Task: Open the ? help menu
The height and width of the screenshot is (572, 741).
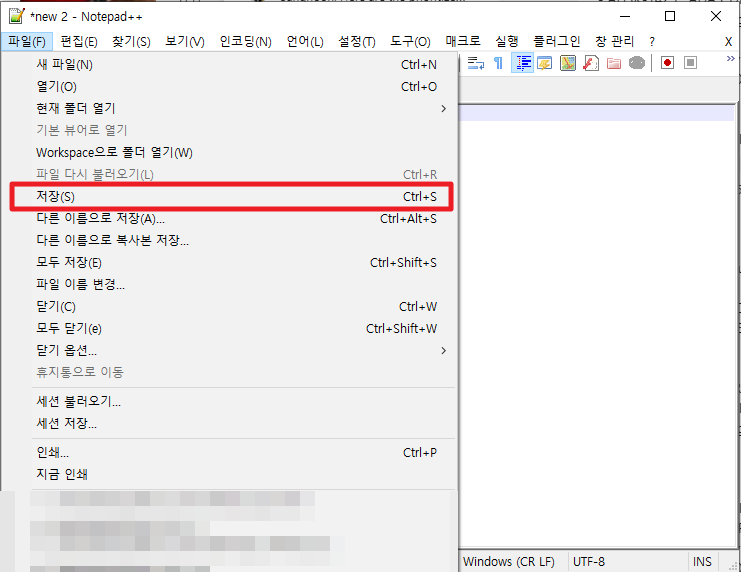Action: click(x=652, y=42)
